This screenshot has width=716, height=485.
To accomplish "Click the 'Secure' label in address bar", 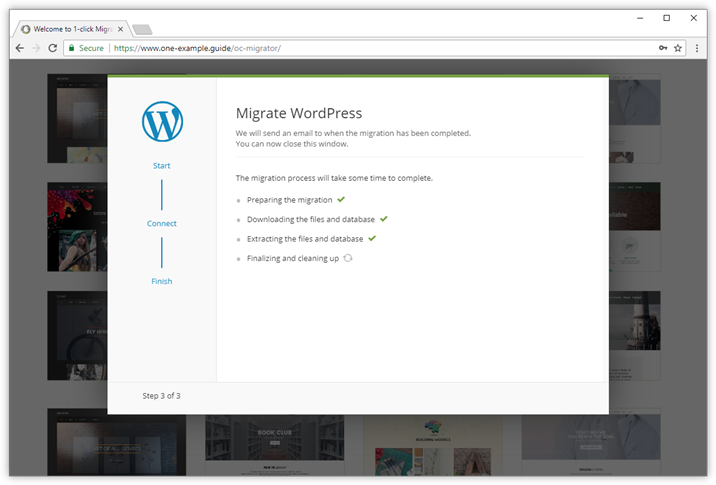I will 91,48.
